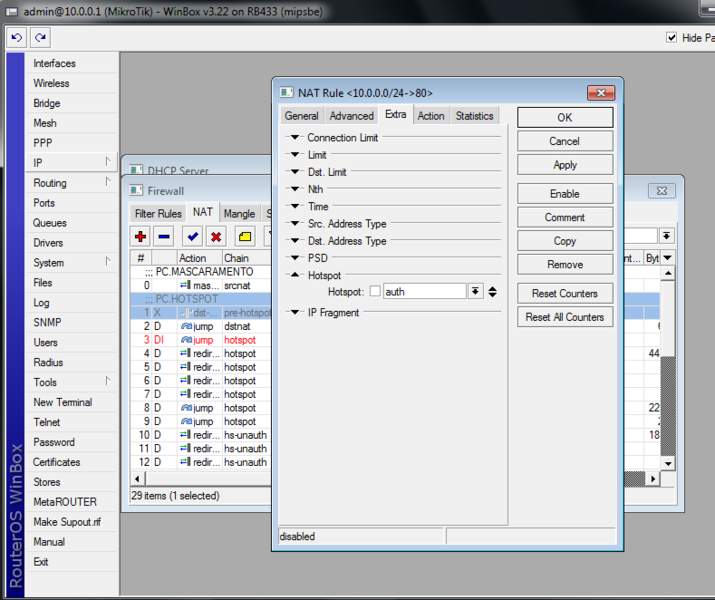Click the Copy button

565,240
